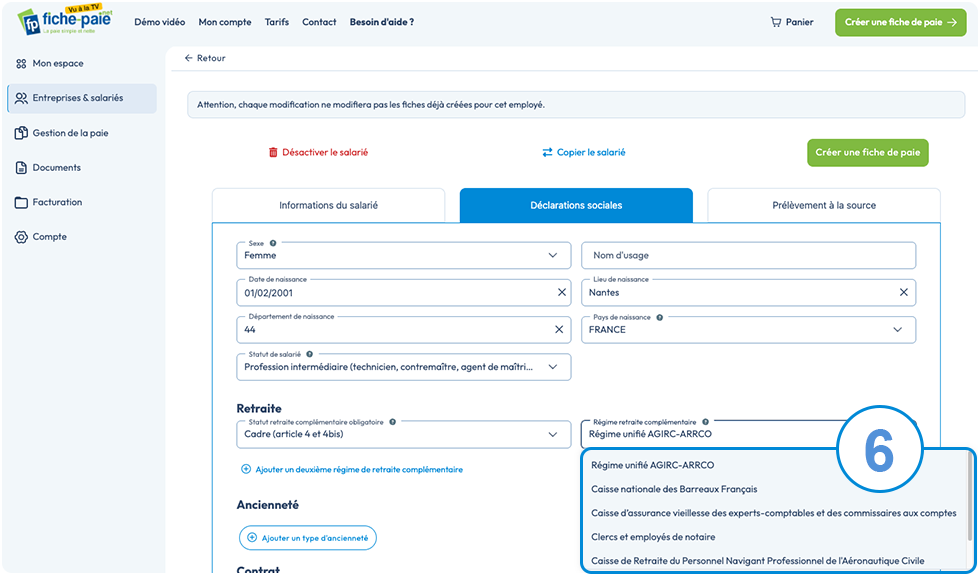Select Caisse d'assurance vieillesse des experts-comptables option
980x583 pixels.
[774, 513]
